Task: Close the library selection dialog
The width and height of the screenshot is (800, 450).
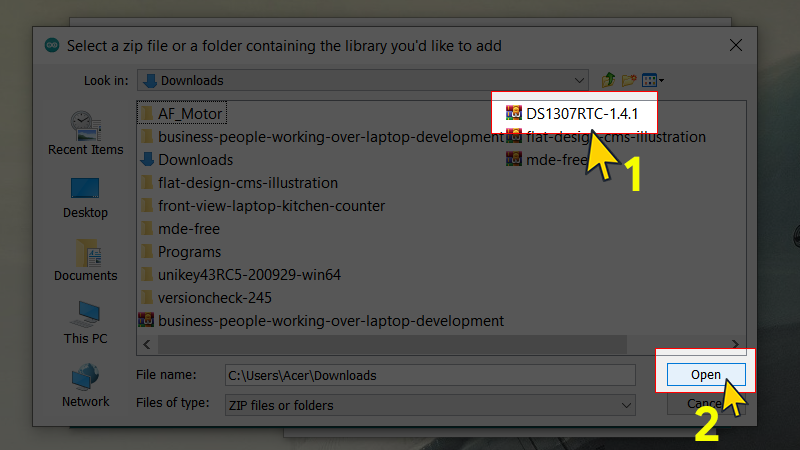Action: click(736, 45)
